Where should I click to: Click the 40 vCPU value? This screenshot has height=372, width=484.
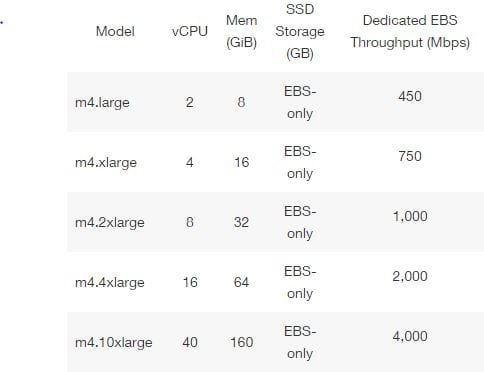pos(190,342)
